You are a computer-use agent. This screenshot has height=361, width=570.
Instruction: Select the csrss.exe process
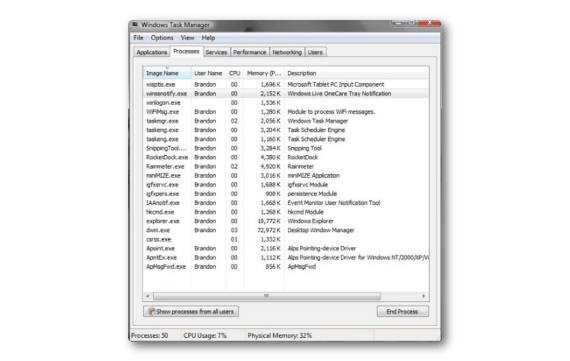pos(286,239)
